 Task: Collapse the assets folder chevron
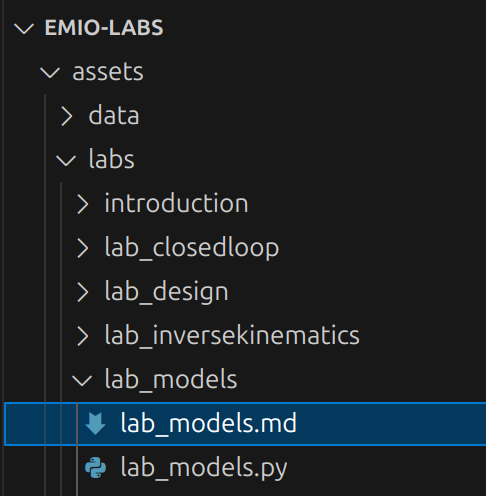pos(50,72)
